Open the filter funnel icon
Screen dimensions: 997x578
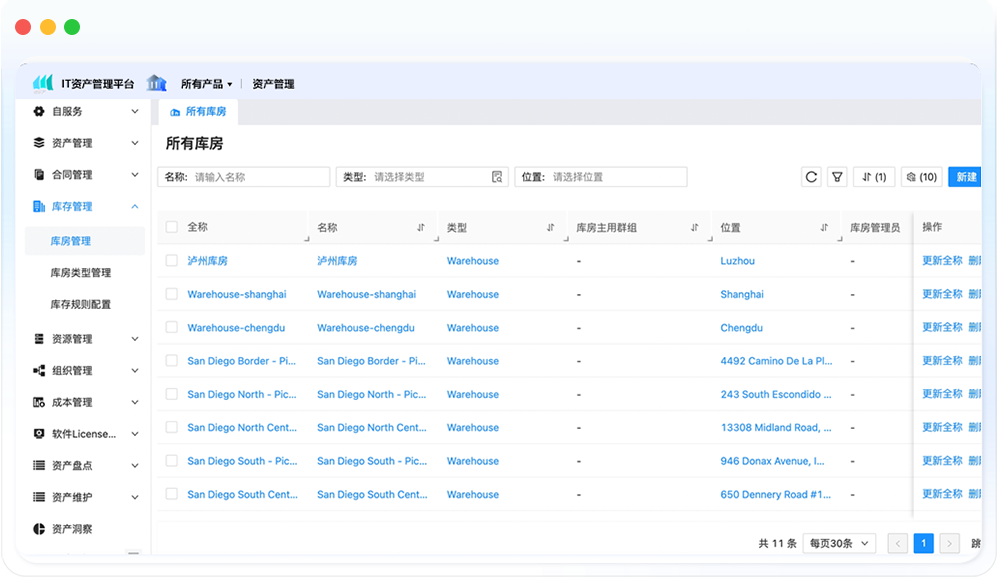pos(838,177)
